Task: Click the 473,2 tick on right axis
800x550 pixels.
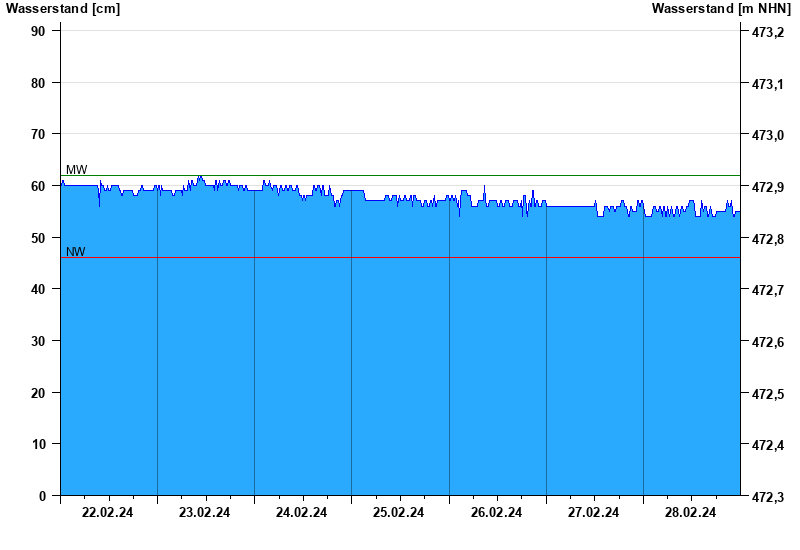Action: click(x=767, y=32)
